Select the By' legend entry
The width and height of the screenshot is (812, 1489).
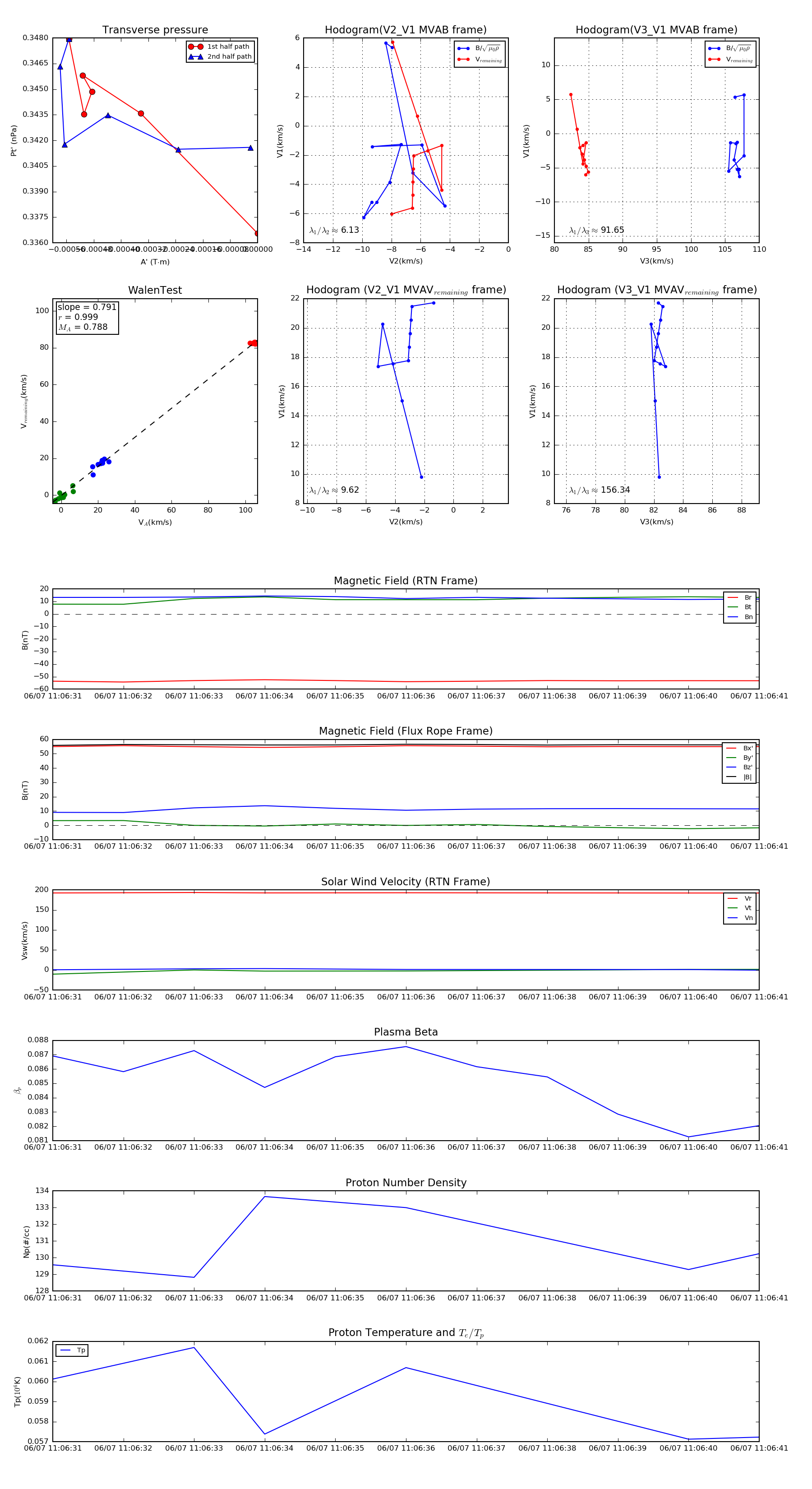coord(740,758)
